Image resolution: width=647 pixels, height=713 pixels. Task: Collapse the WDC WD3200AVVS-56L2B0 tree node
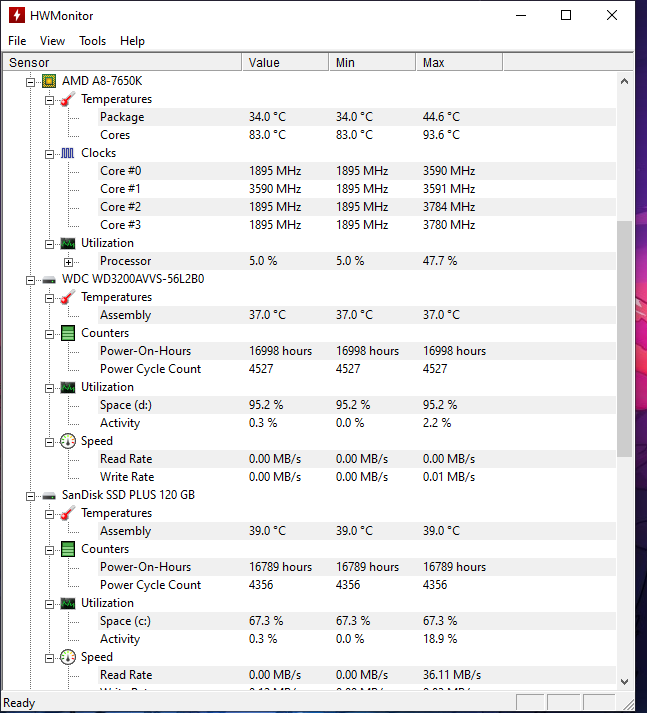(x=30, y=279)
